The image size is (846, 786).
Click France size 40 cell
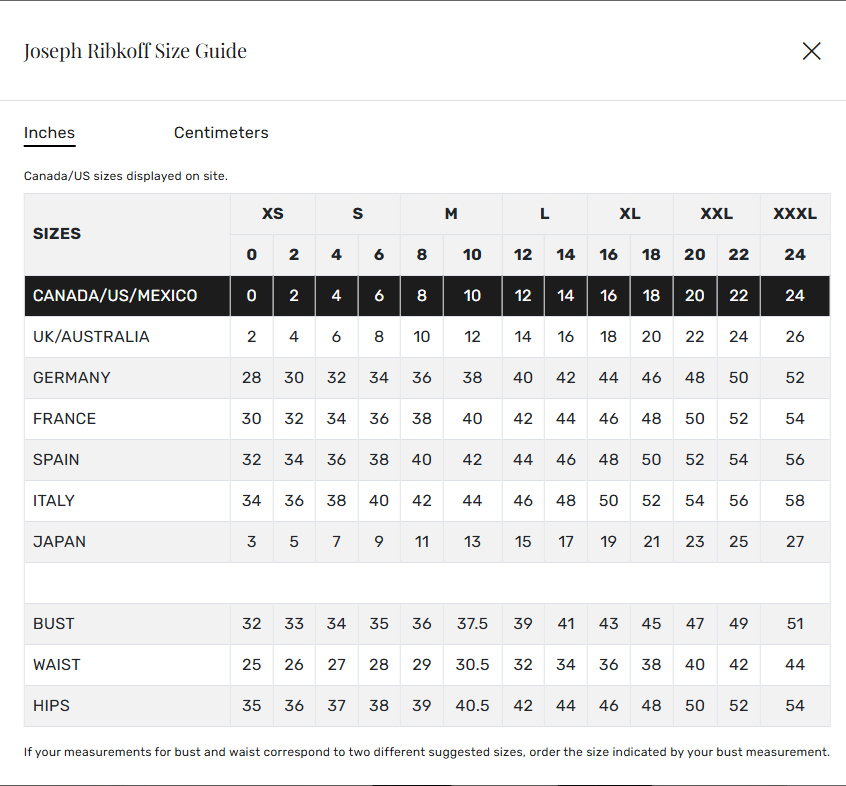[x=472, y=419]
